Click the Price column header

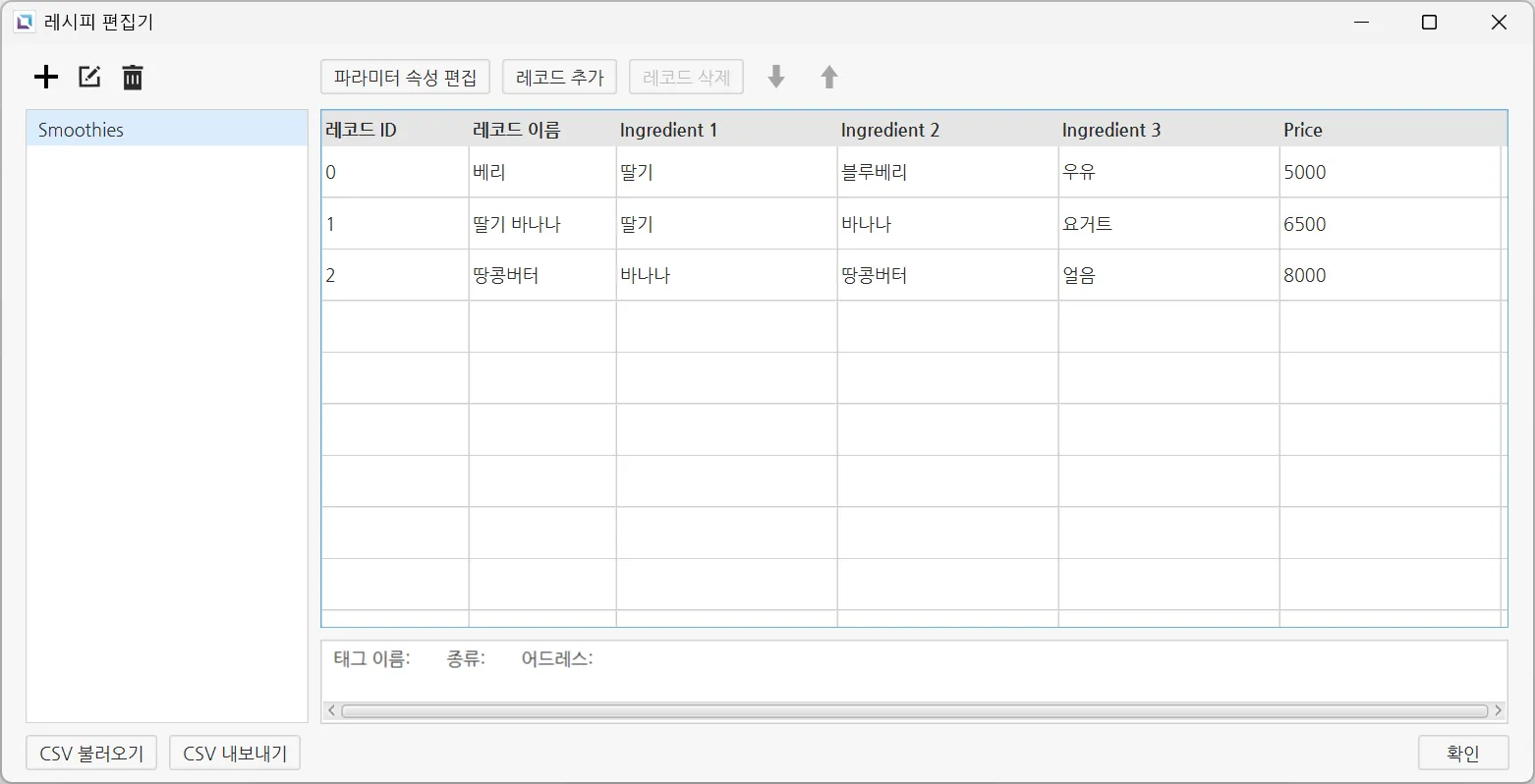click(x=1391, y=130)
